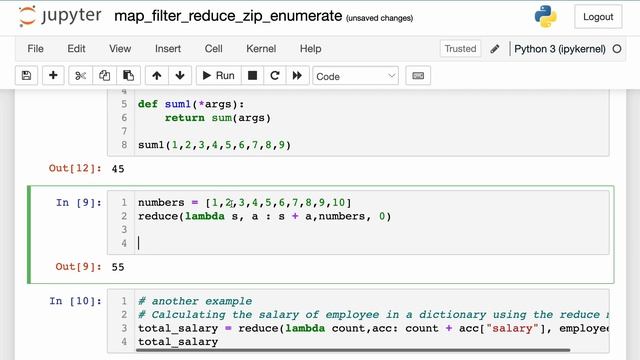Image resolution: width=640 pixels, height=360 pixels.
Task: Move selected cell up arrow
Action: coord(157,76)
